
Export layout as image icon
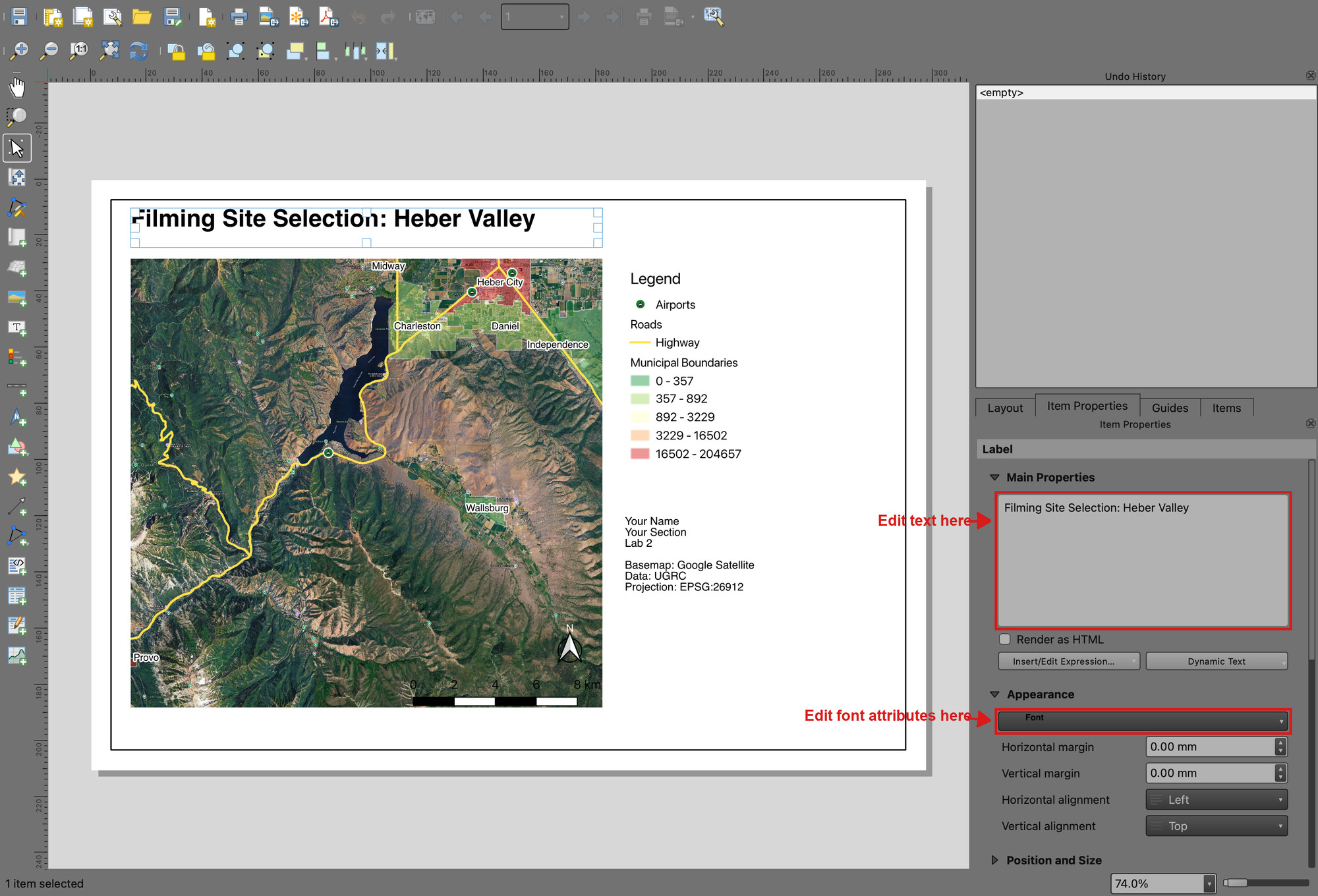point(268,16)
